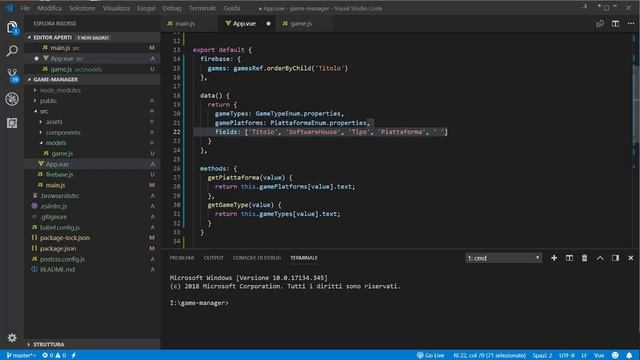The image size is (640, 360).
Task: Open the Extensions view in activity bar
Action: pos(12,123)
